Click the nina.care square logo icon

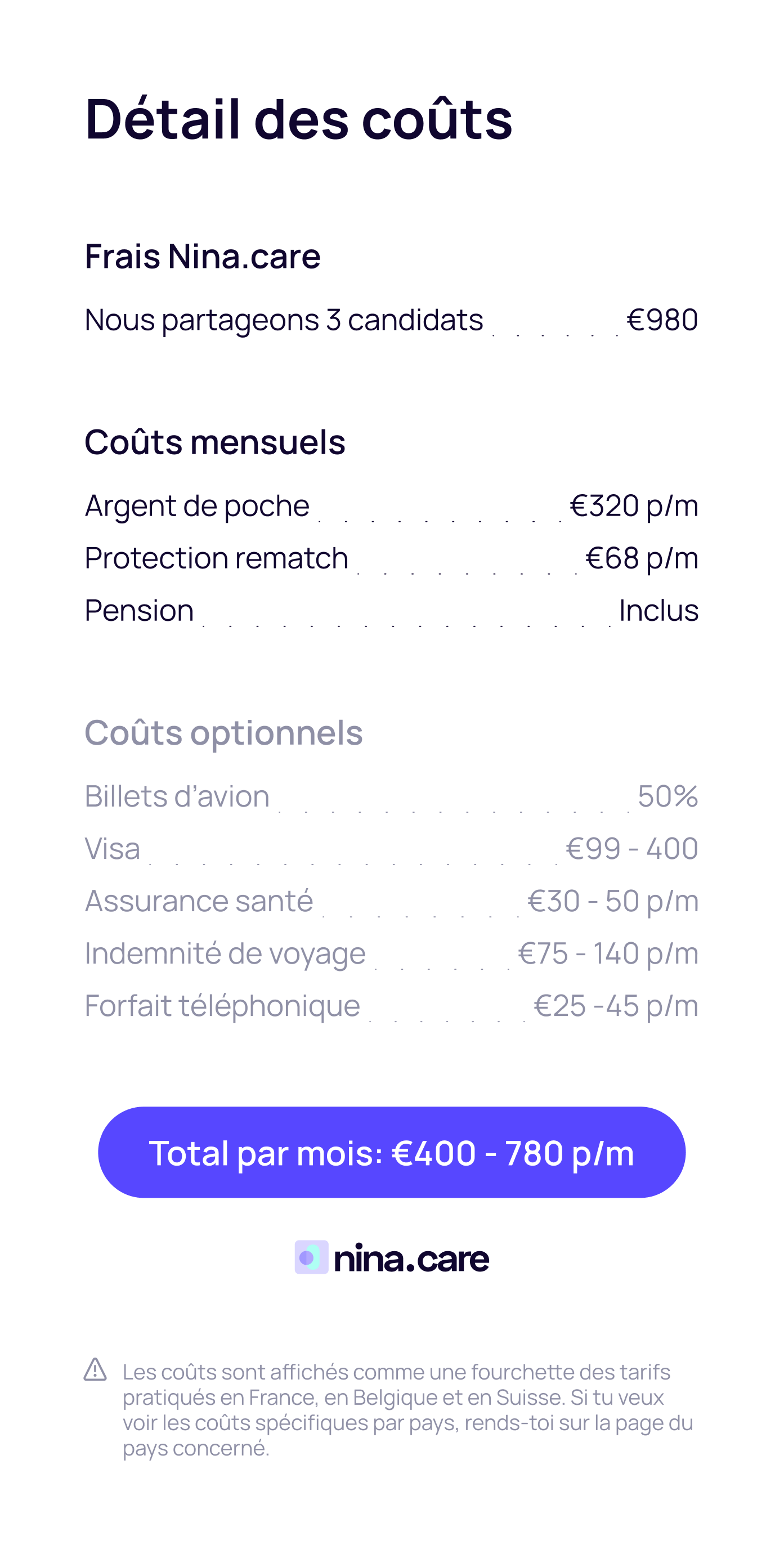(x=311, y=1257)
